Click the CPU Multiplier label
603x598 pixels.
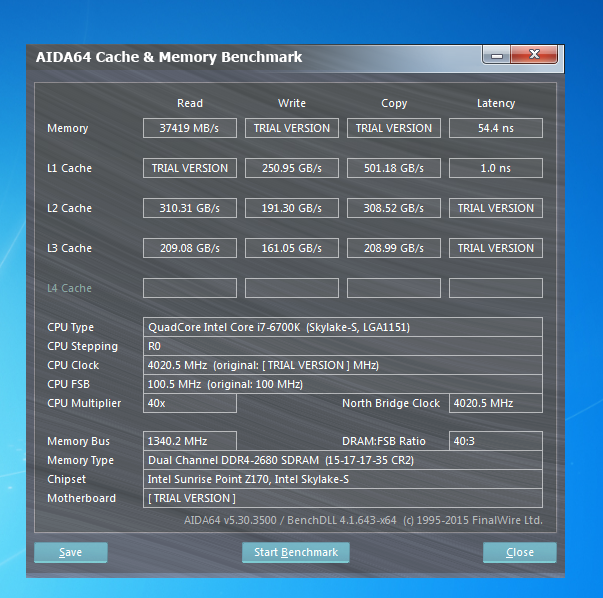(x=84, y=403)
